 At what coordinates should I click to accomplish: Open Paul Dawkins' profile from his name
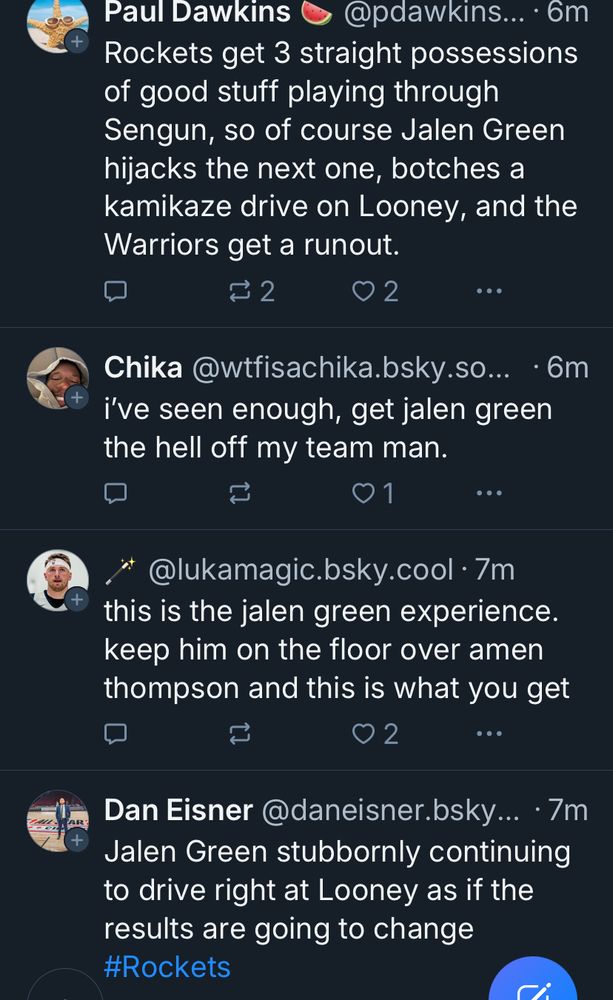click(197, 12)
